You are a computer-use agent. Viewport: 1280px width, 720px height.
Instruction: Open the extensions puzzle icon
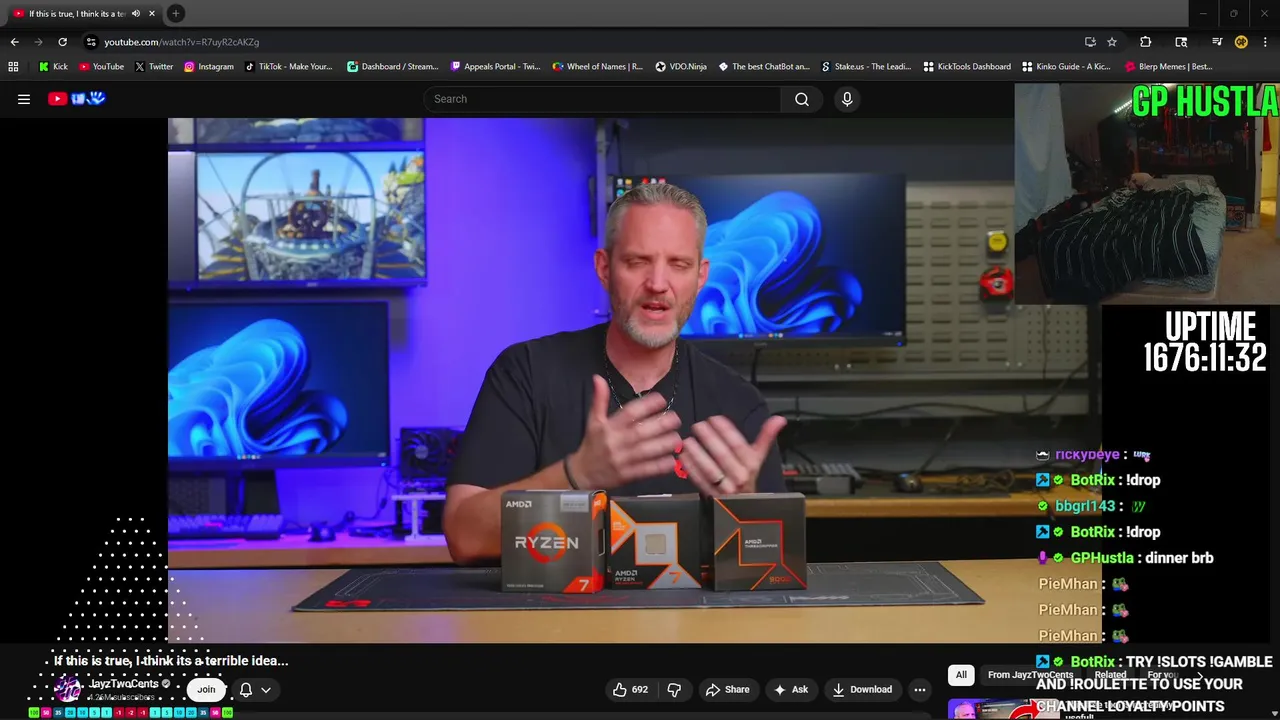click(1146, 42)
